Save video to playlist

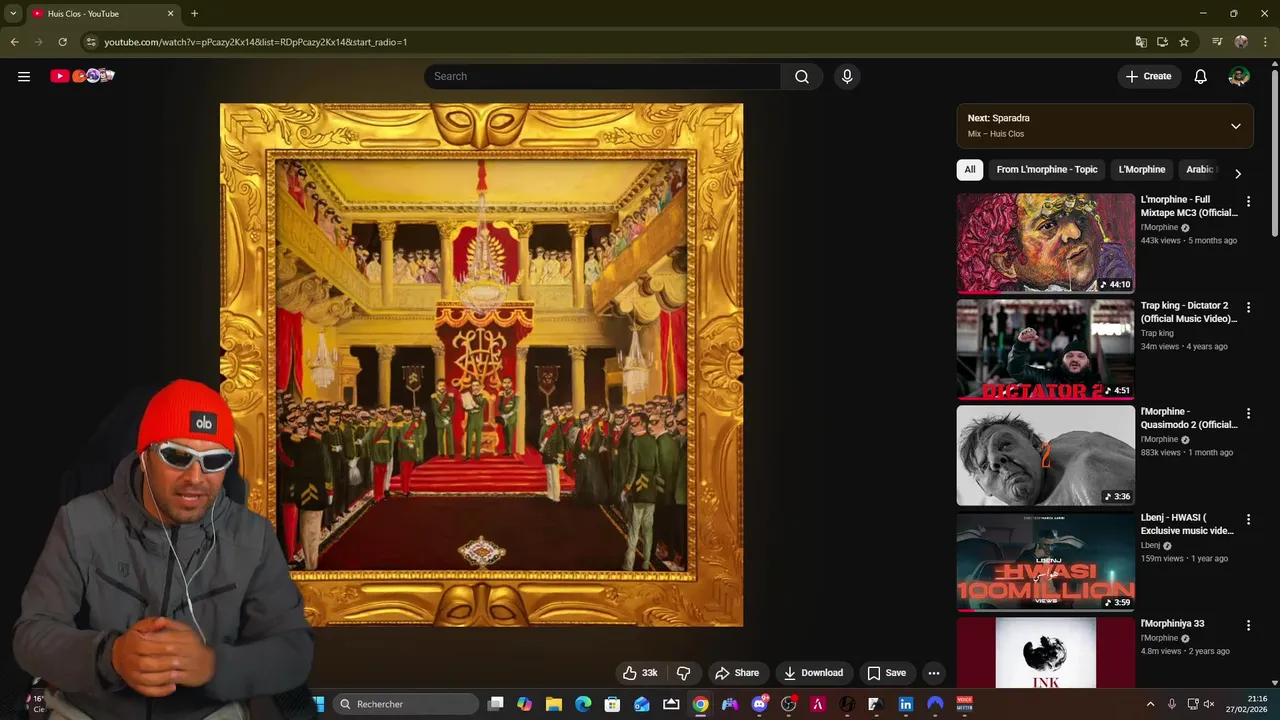(886, 673)
